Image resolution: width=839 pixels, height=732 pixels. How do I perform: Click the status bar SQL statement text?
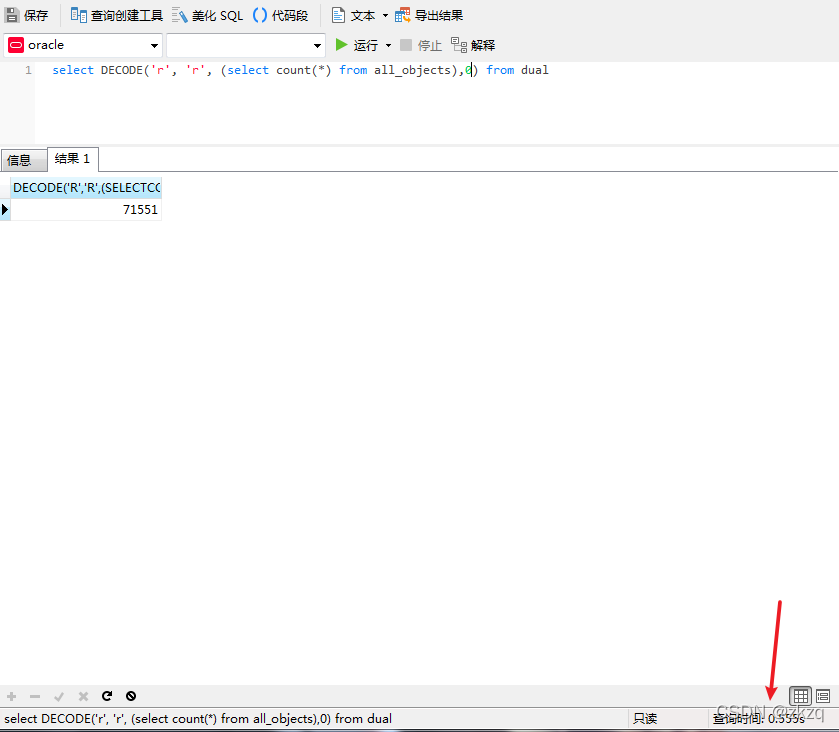[198, 719]
